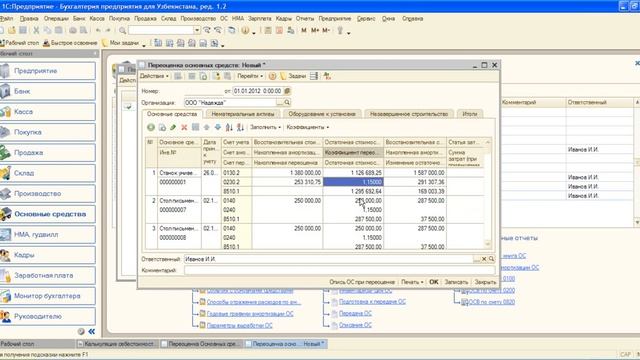
Task: Sort ascending in the fixed assets table
Action: click(x=229, y=127)
